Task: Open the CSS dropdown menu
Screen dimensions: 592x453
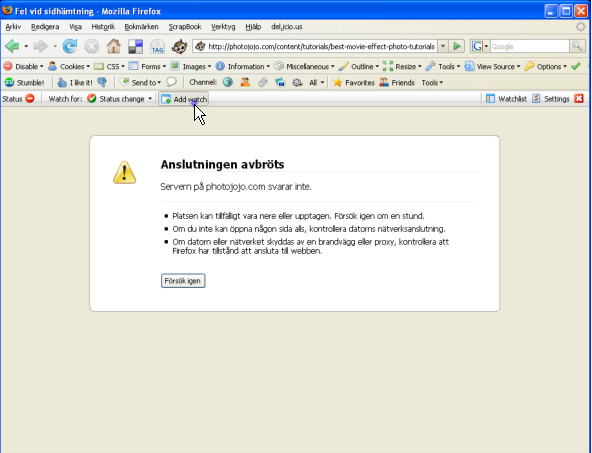Action: (109, 66)
